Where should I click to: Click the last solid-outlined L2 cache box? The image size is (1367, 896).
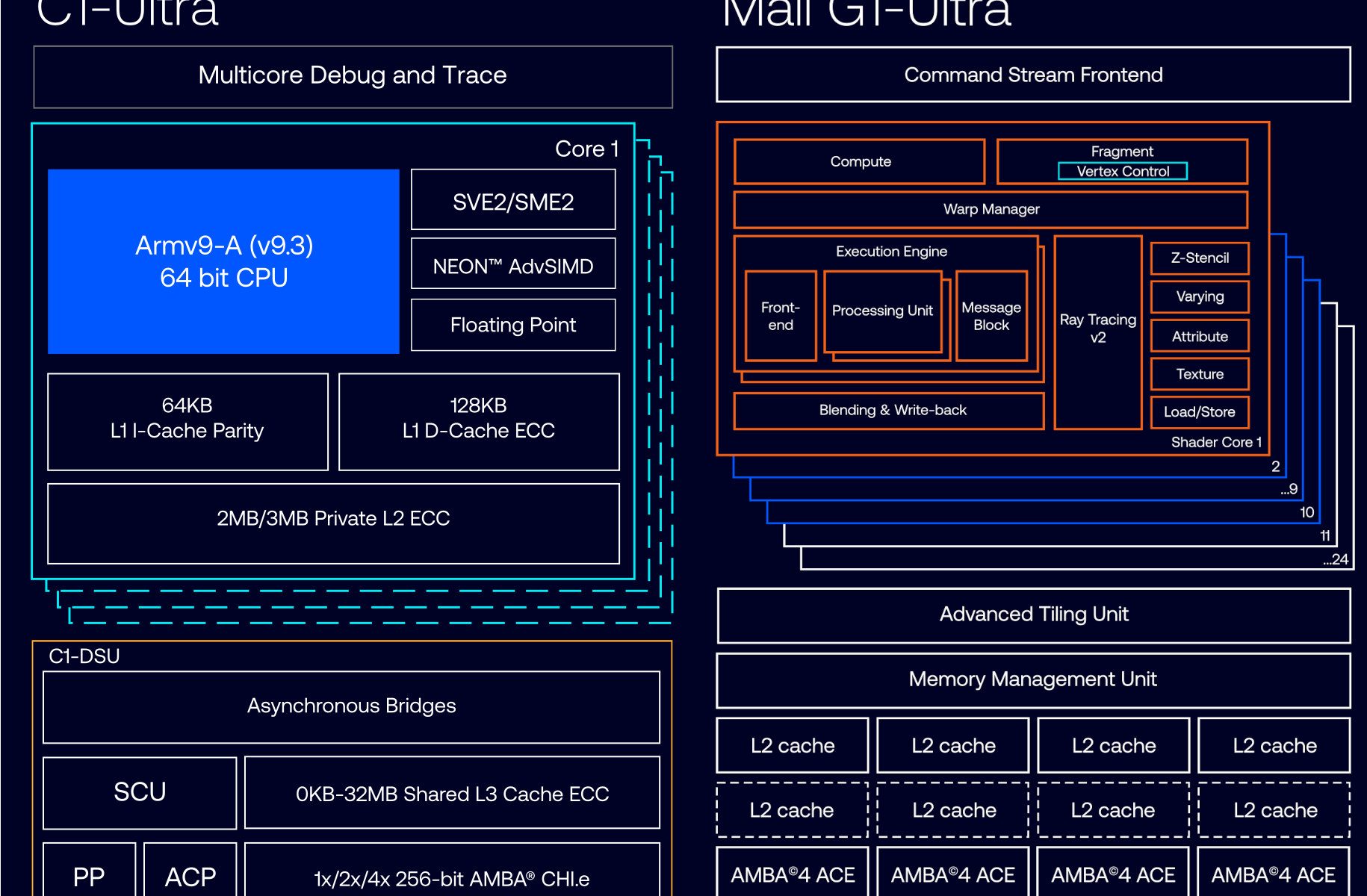(x=1274, y=745)
